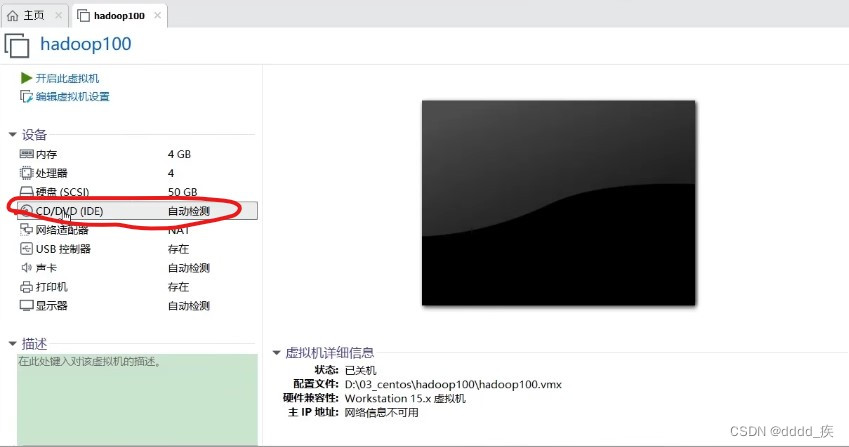This screenshot has height=447, width=849.
Task: Click the home icon on 主页 tab
Action: pos(12,16)
